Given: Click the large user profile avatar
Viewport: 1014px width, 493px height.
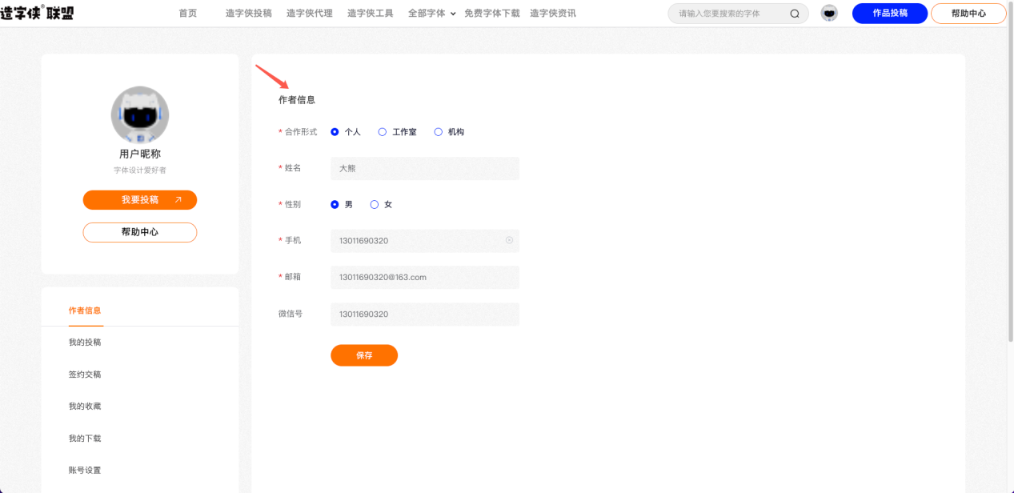Looking at the screenshot, I should [x=140, y=115].
